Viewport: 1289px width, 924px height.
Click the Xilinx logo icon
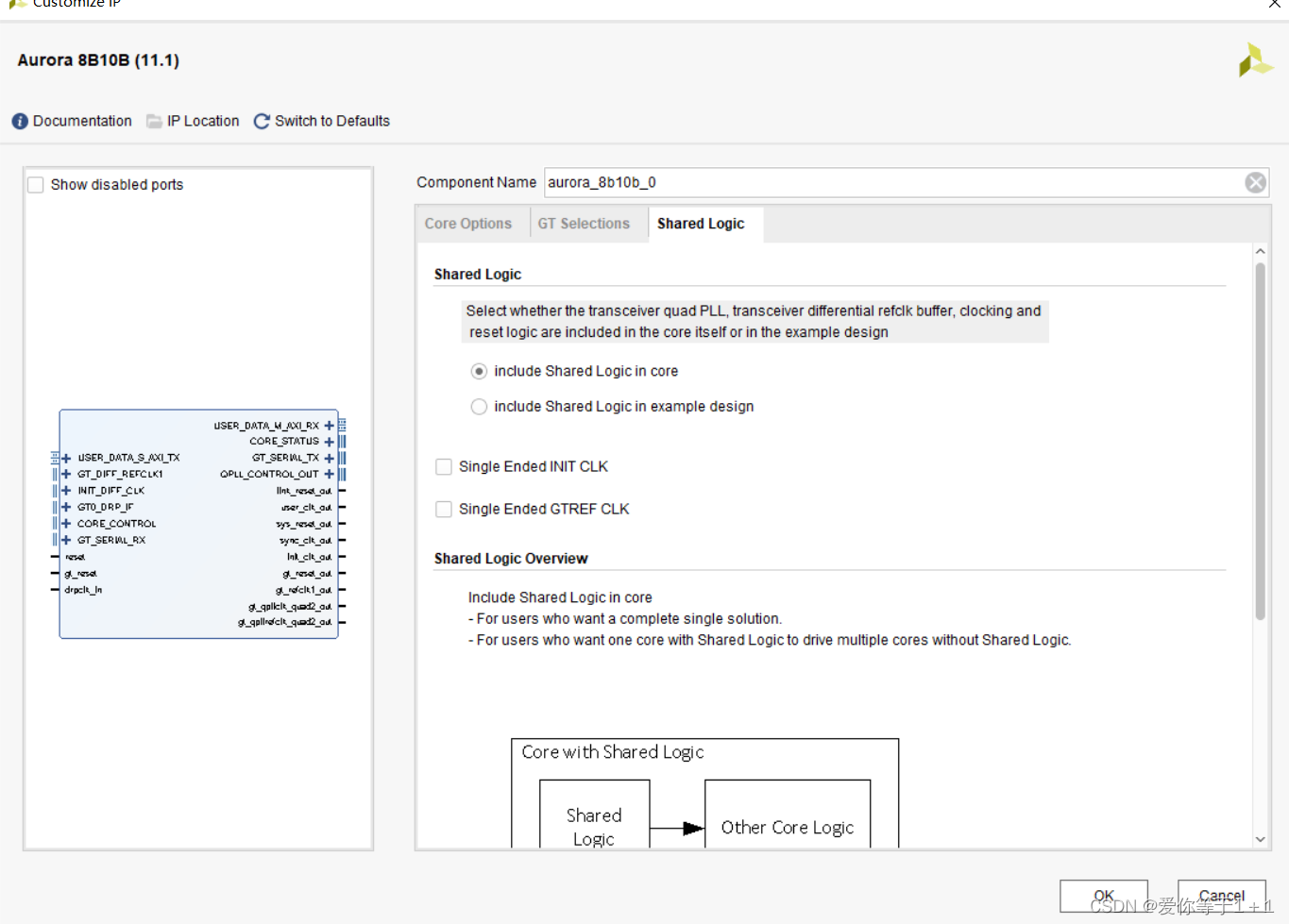coord(1255,60)
